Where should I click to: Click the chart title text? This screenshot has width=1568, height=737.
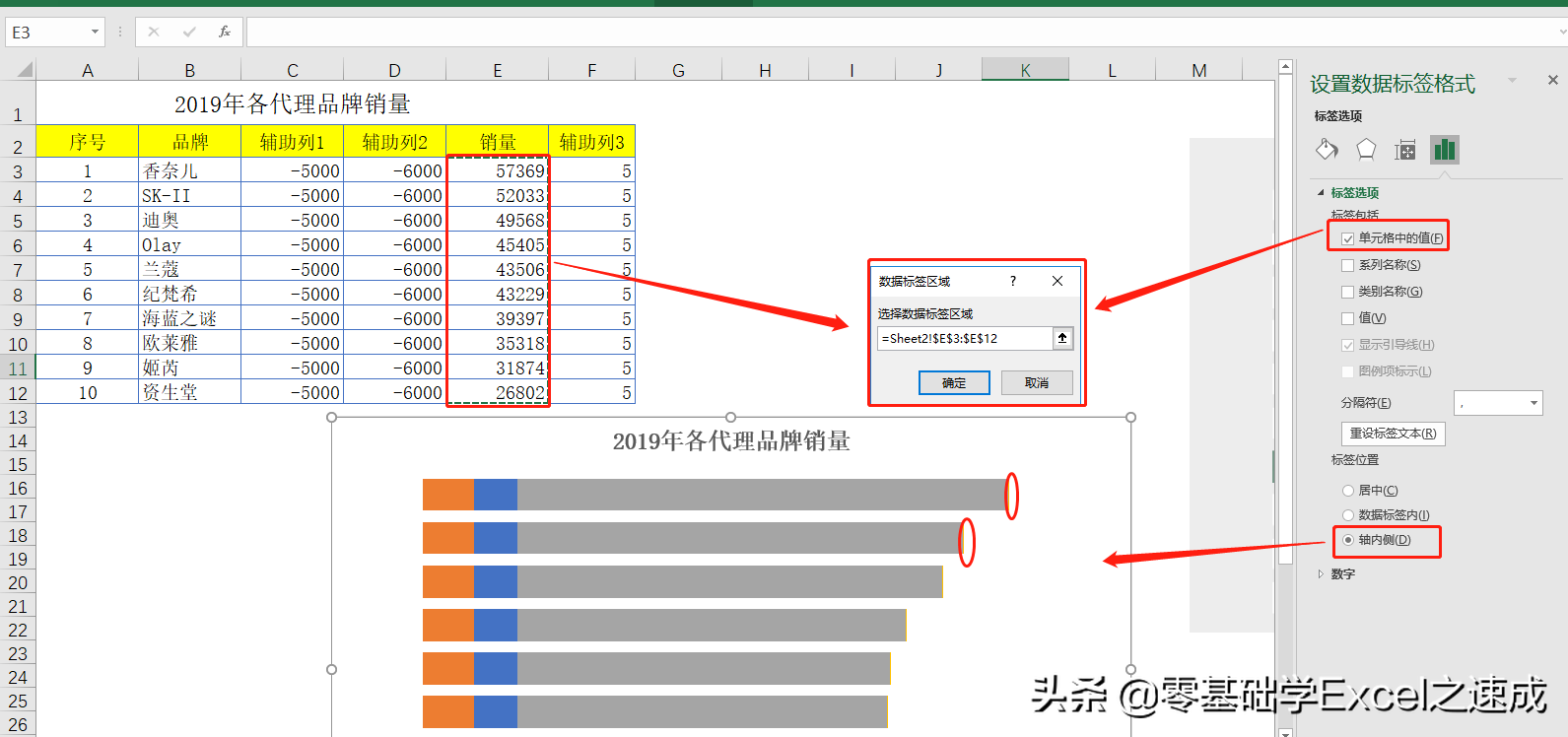731,440
